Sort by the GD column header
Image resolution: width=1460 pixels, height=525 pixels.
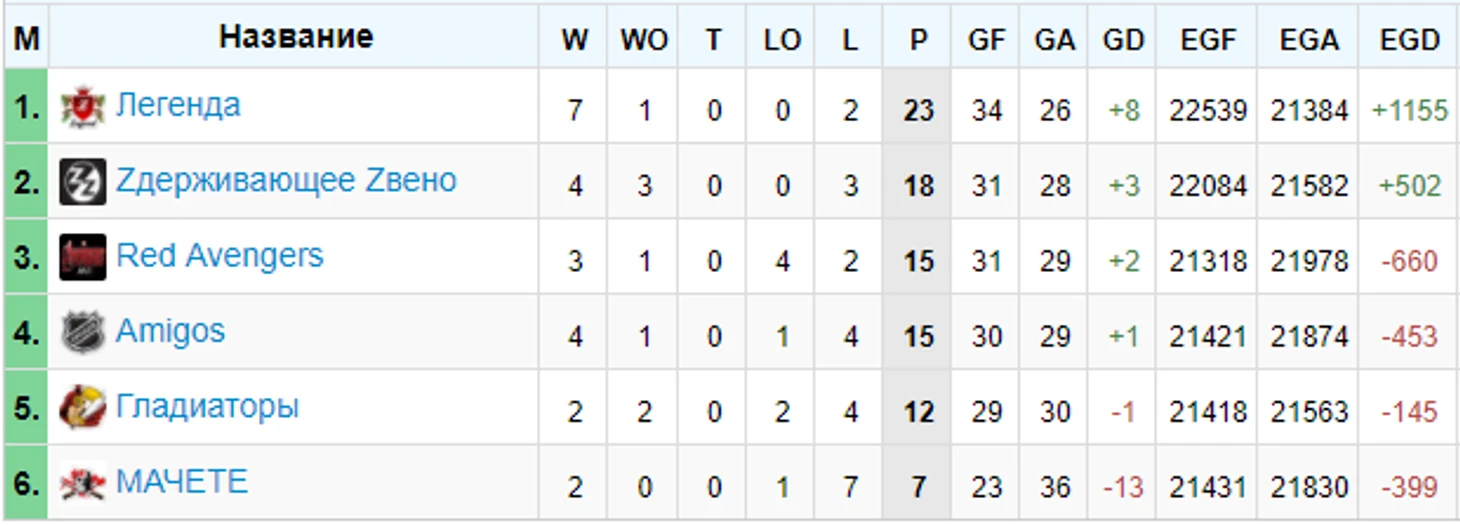coord(1123,39)
